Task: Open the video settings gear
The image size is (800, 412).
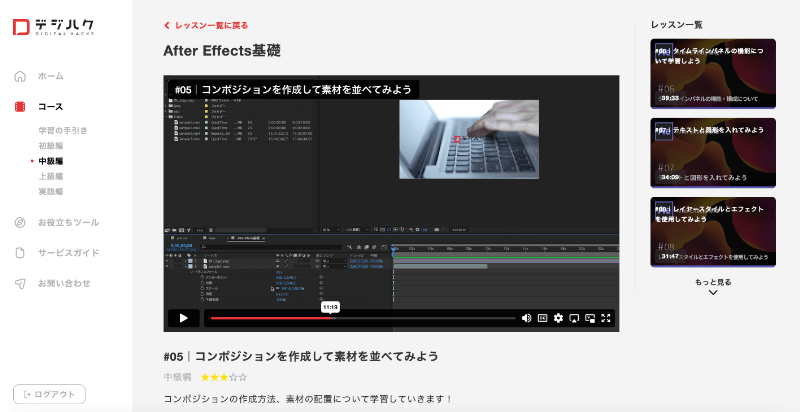Action: click(x=559, y=318)
